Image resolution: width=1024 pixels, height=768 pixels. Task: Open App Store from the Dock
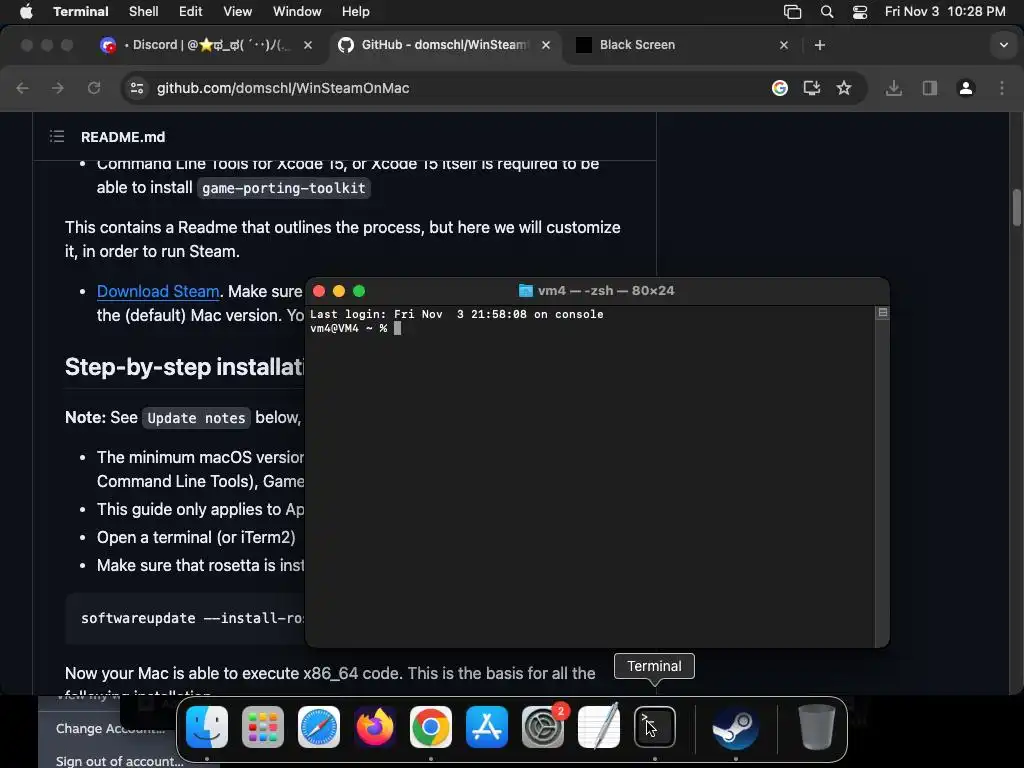pyautogui.click(x=487, y=727)
